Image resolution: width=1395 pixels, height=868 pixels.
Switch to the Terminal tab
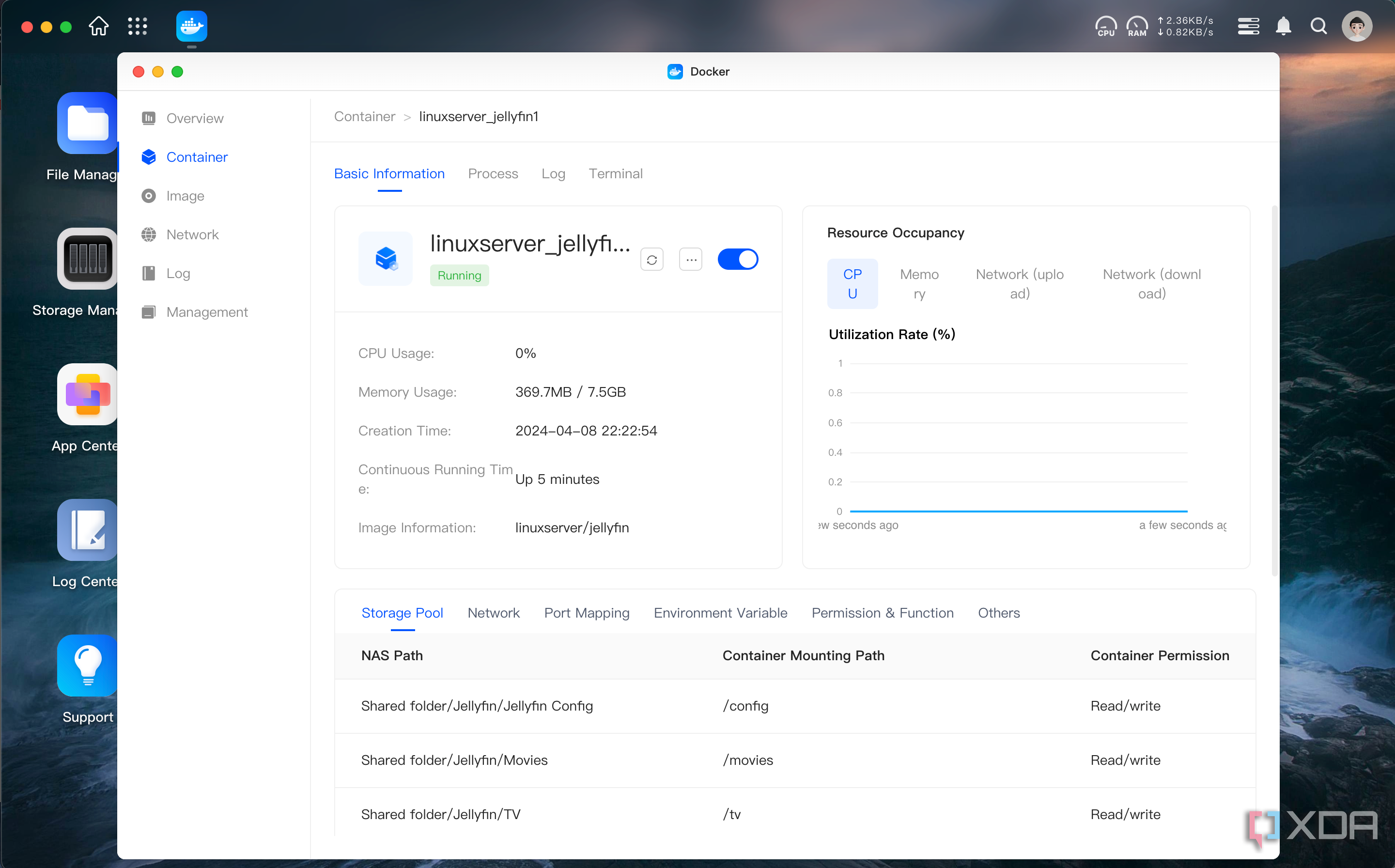pyautogui.click(x=616, y=174)
